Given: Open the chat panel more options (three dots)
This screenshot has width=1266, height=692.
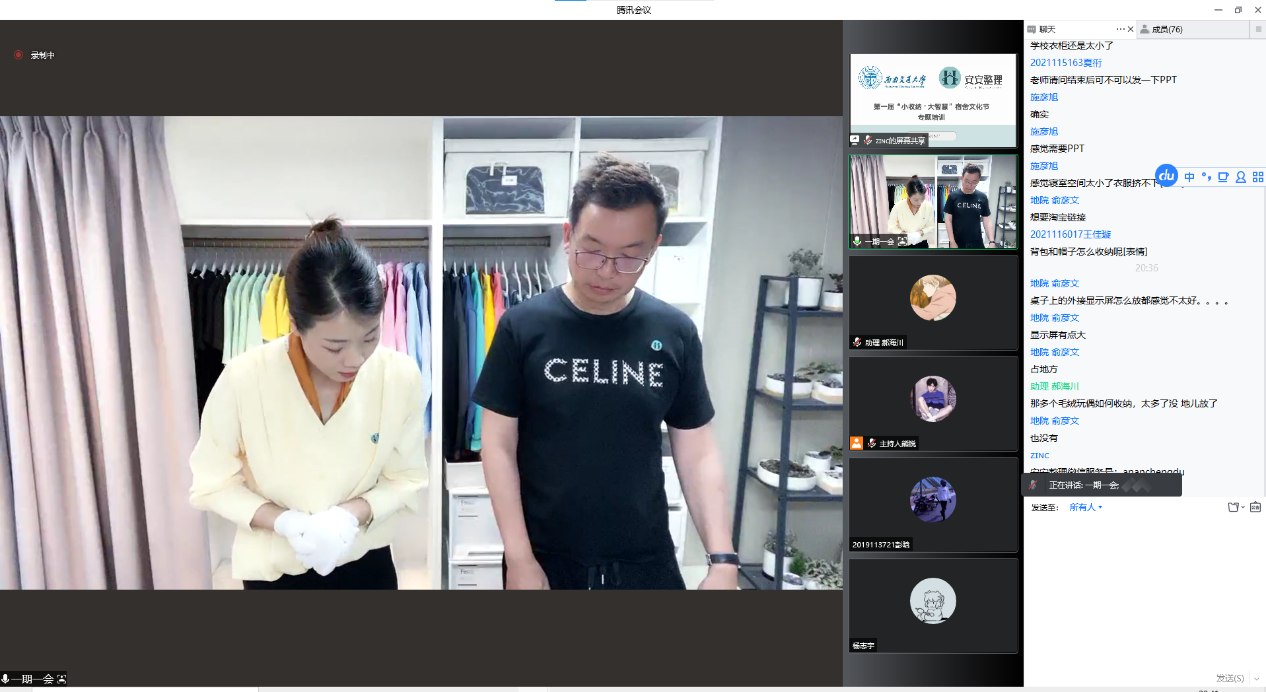Looking at the screenshot, I should click(1121, 30).
